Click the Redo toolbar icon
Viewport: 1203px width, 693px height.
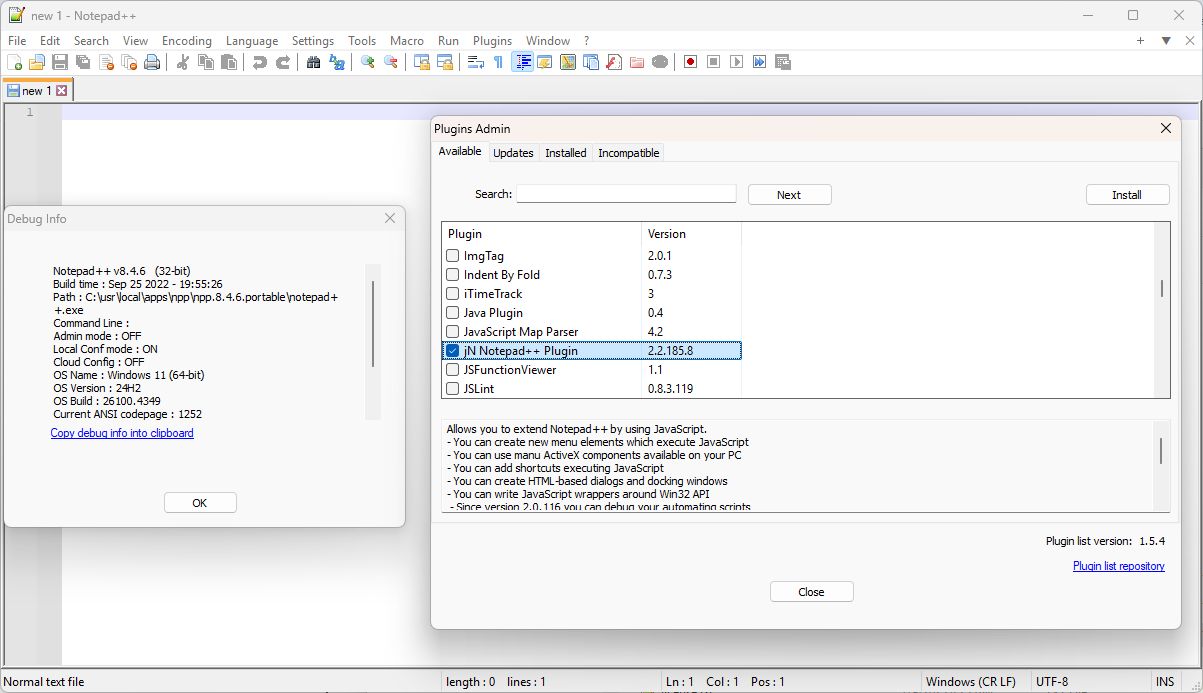point(283,62)
